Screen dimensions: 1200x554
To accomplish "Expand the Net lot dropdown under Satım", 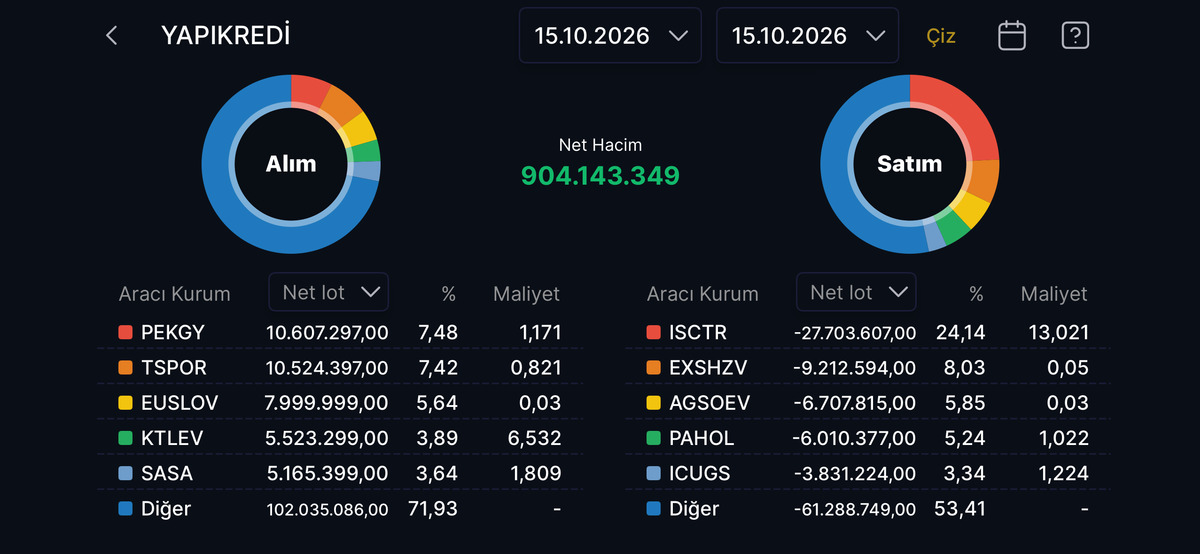I will [x=856, y=292].
